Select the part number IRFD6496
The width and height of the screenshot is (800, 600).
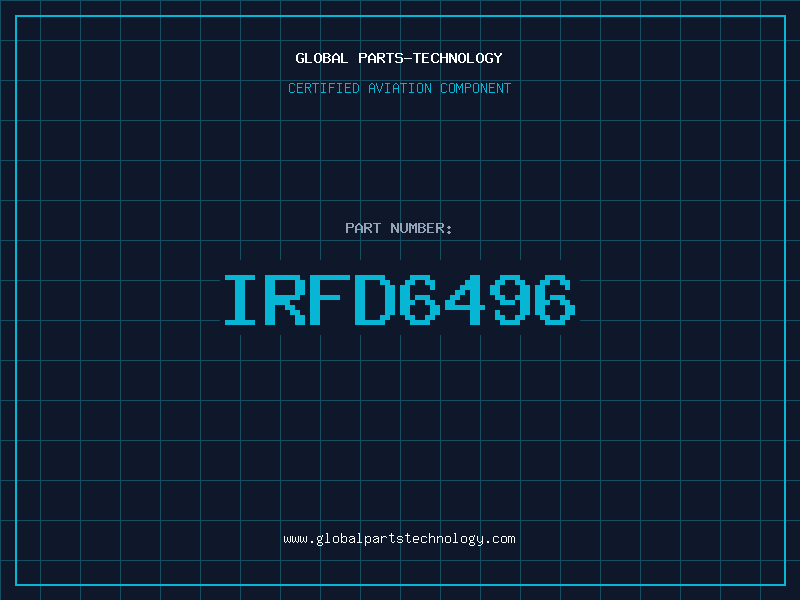[400, 299]
